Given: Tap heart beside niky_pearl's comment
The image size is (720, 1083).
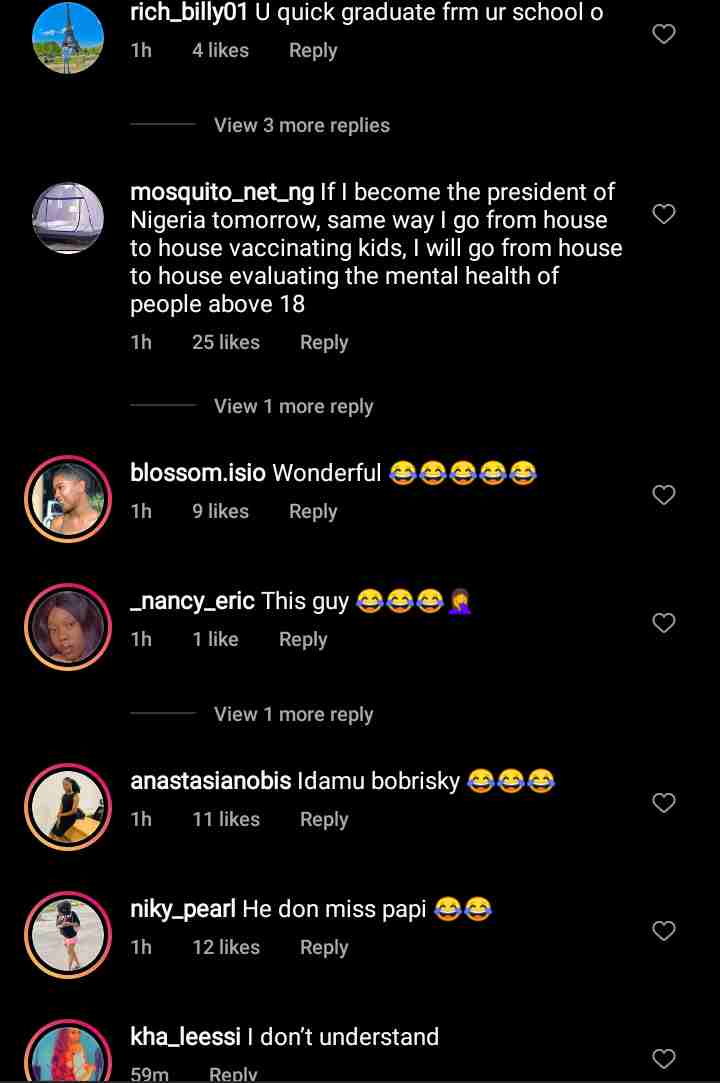Looking at the screenshot, I should click(x=664, y=931).
